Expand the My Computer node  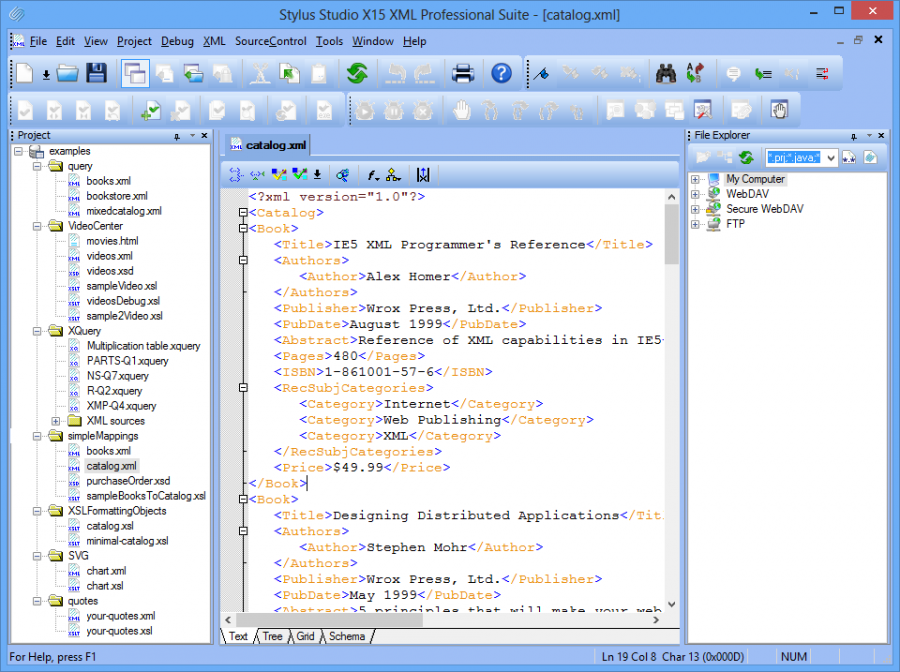pyautogui.click(x=694, y=180)
